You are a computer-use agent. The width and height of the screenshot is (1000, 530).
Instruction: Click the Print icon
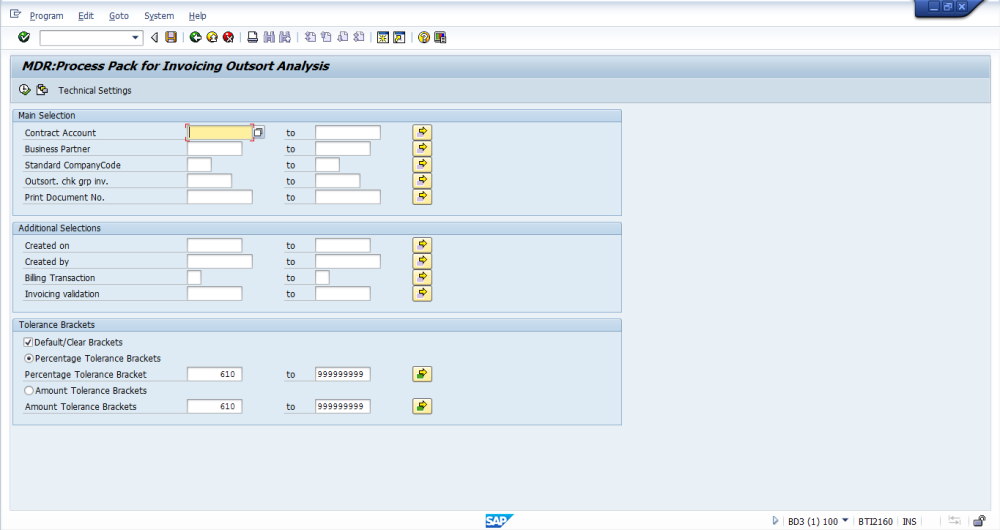pyautogui.click(x=253, y=37)
